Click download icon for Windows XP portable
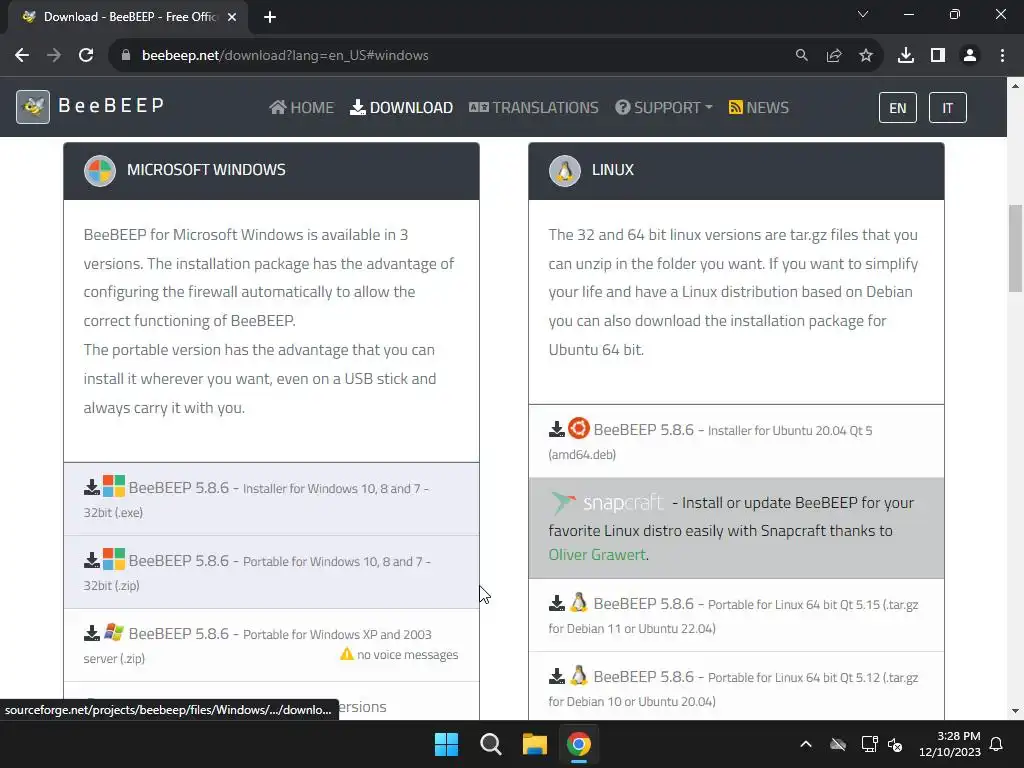This screenshot has width=1024, height=768. coord(91,633)
